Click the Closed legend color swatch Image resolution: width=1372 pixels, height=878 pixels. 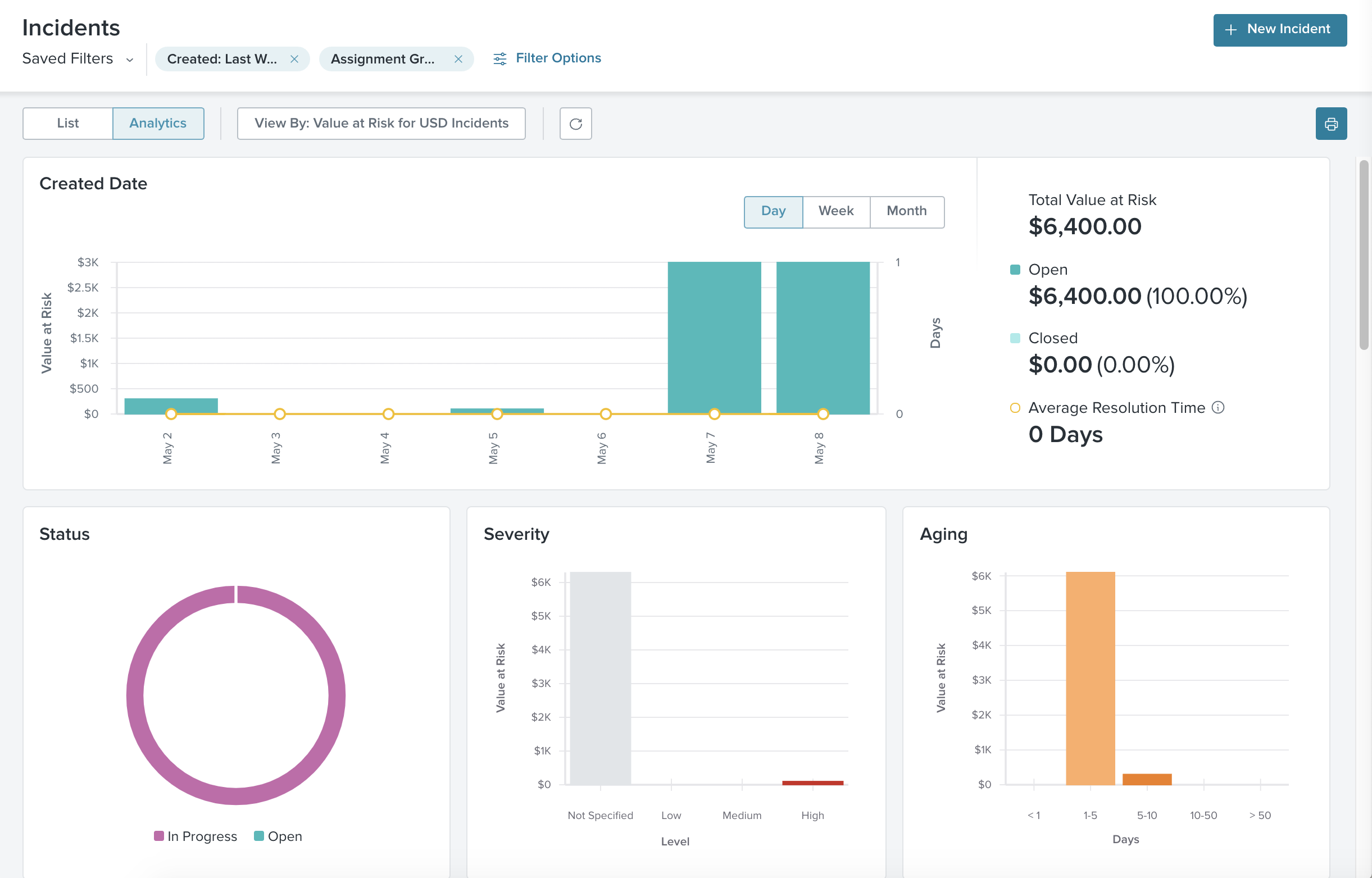1015,338
